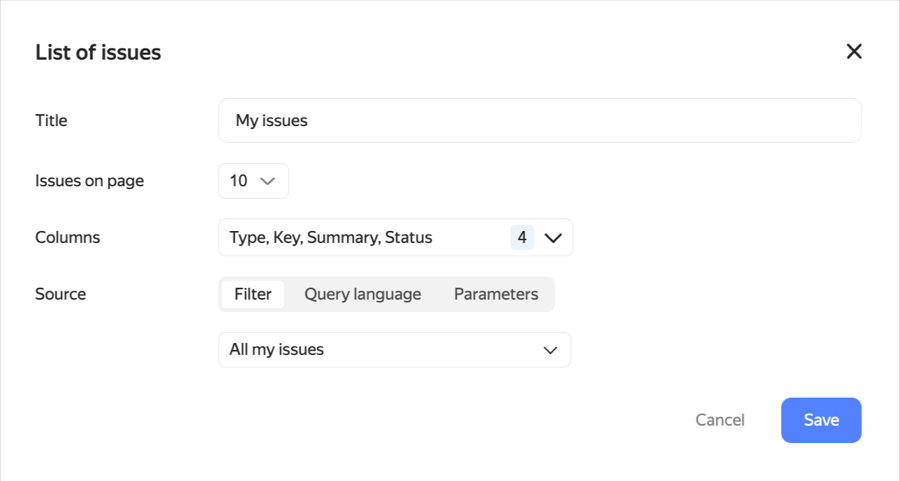
Task: Click the Title field label
Action: [x=51, y=120]
